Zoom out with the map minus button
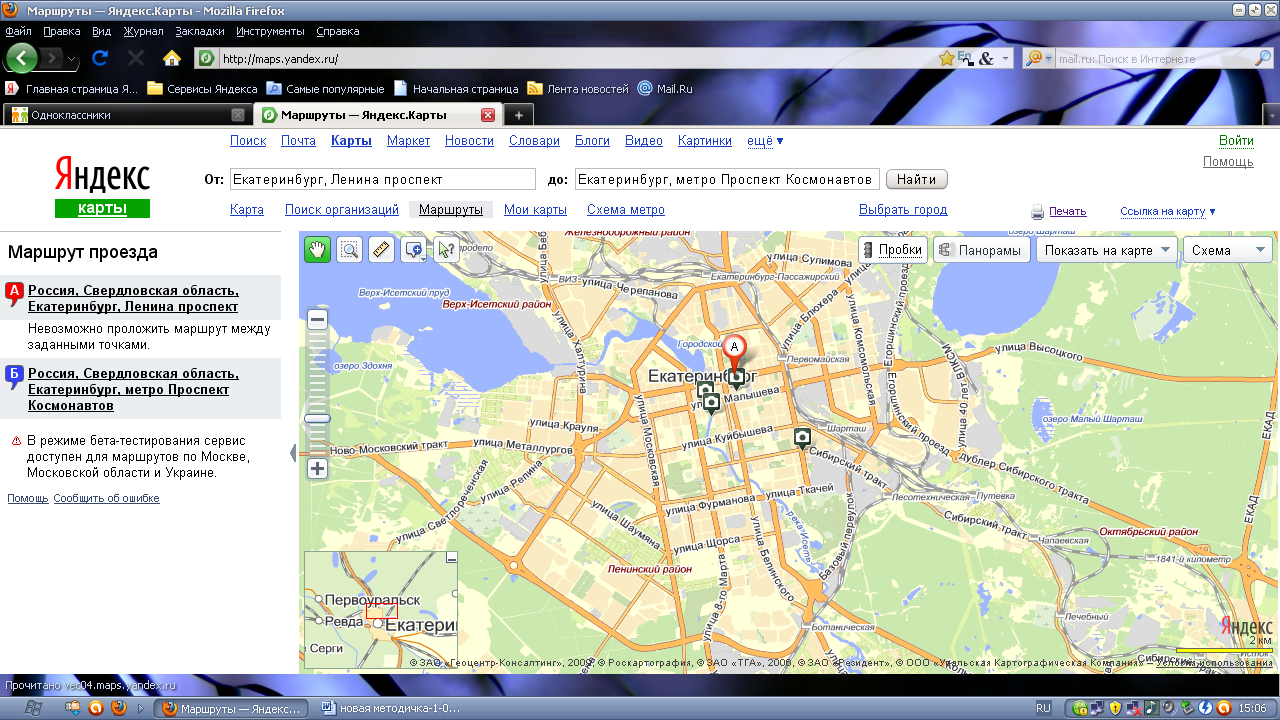This screenshot has height=720, width=1280. click(x=318, y=320)
